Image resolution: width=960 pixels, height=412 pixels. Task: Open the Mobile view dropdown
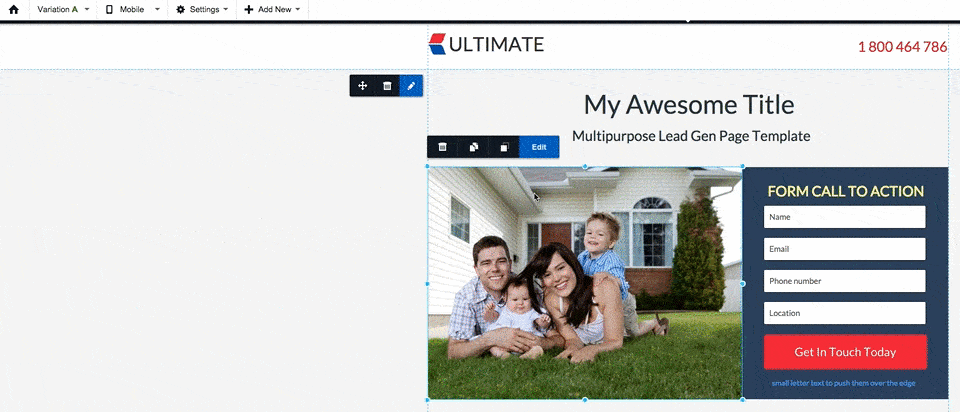(x=132, y=10)
